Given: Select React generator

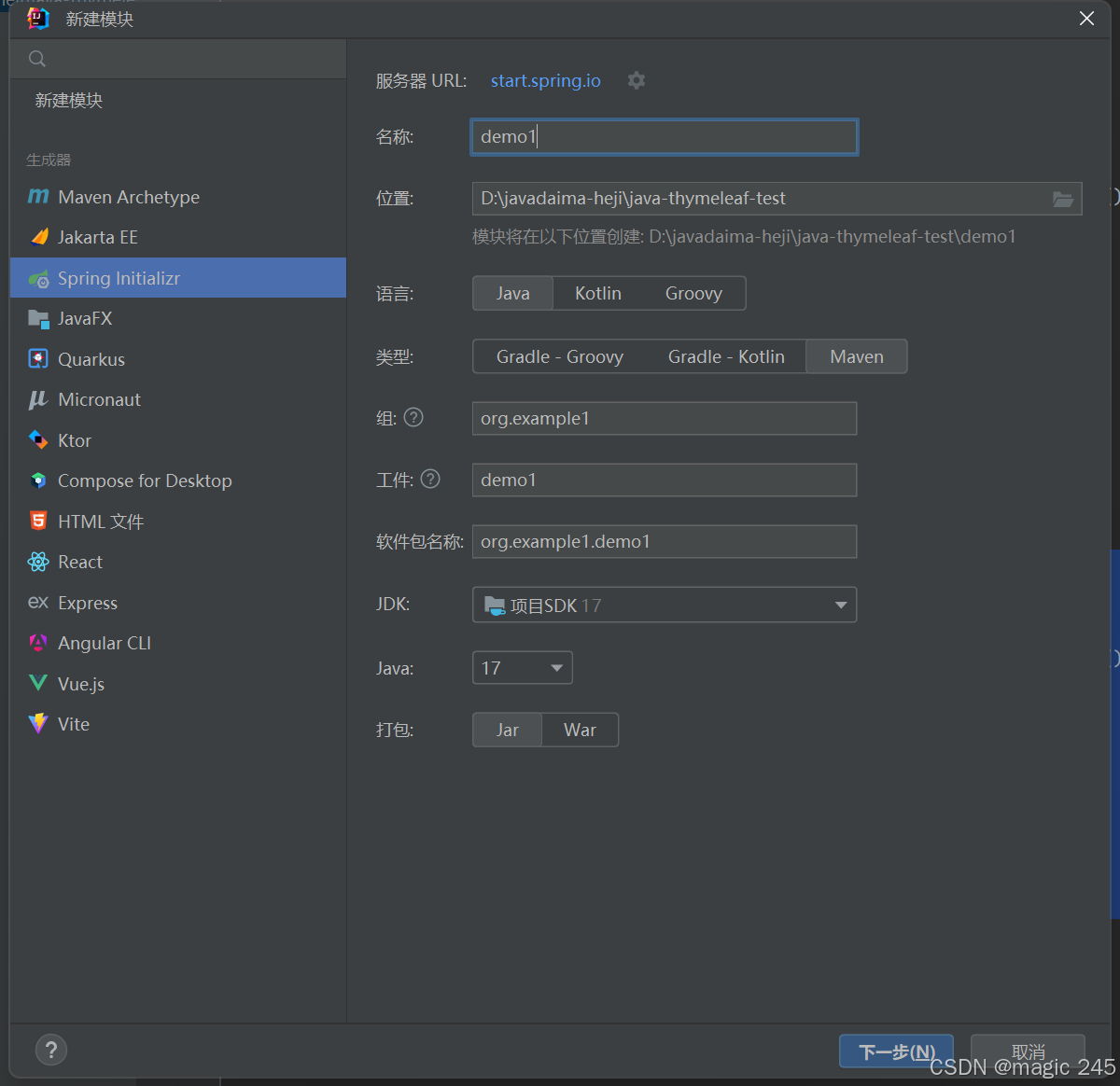Looking at the screenshot, I should (x=178, y=562).
